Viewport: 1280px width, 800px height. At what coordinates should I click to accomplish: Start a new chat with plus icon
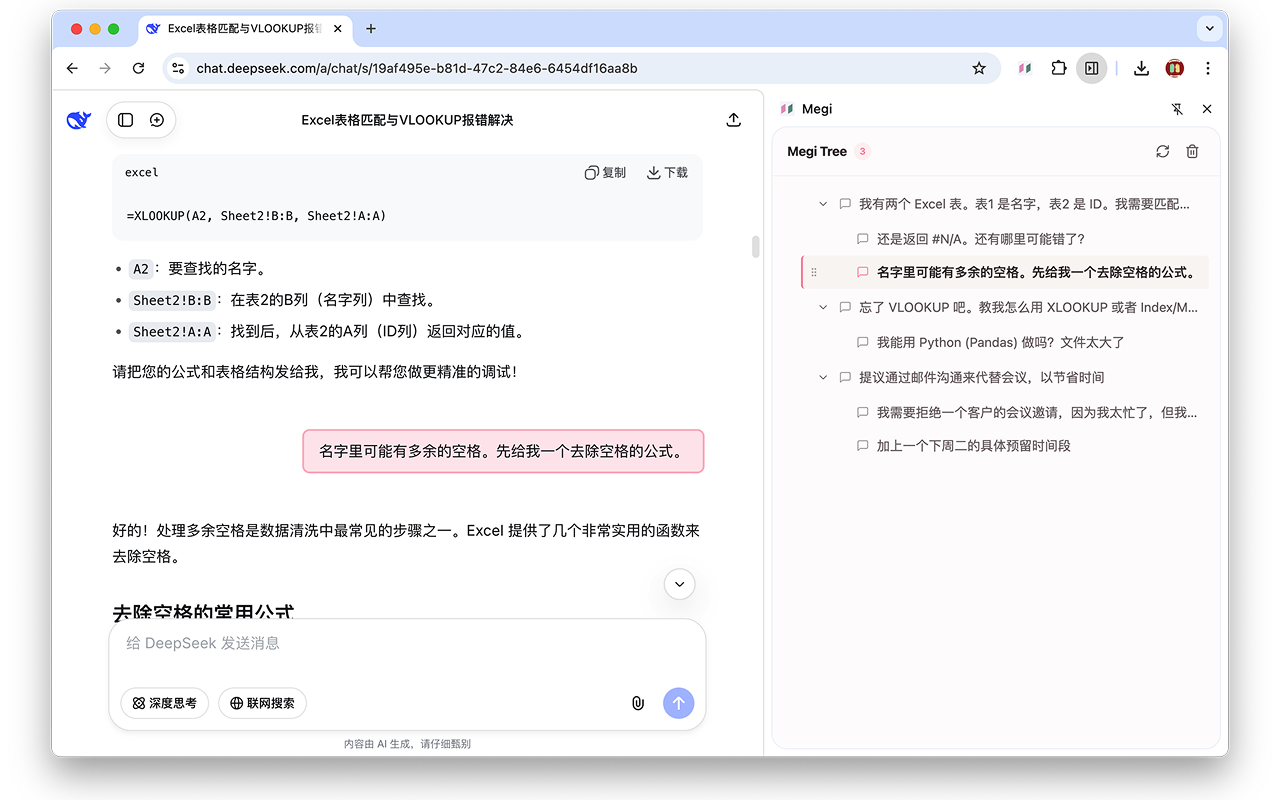(157, 120)
